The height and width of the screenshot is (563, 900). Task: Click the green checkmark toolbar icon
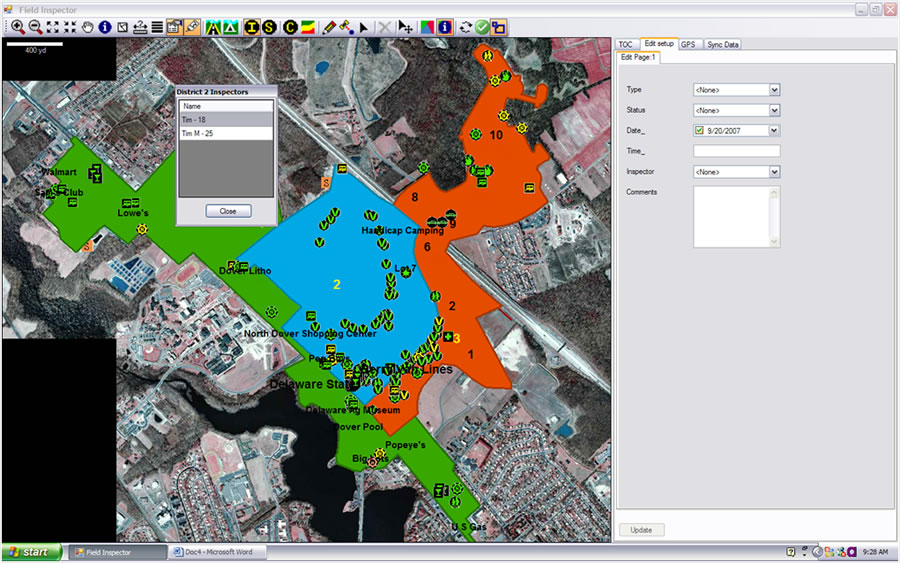482,27
